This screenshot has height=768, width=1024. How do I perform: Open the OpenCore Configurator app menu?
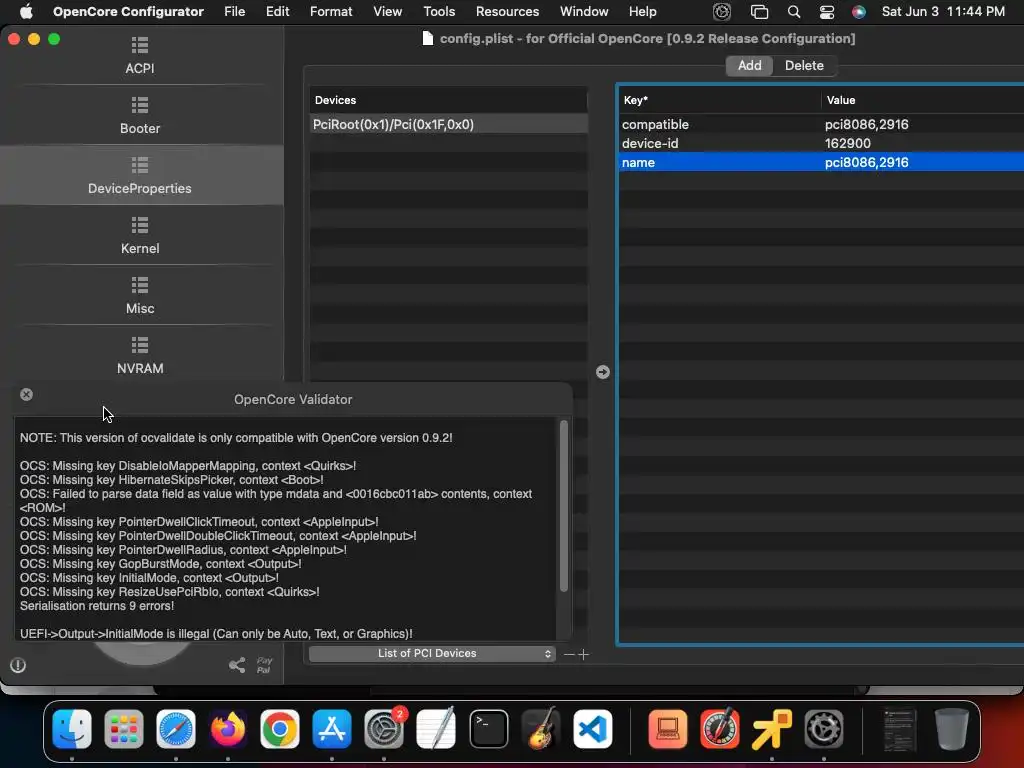[x=128, y=11]
